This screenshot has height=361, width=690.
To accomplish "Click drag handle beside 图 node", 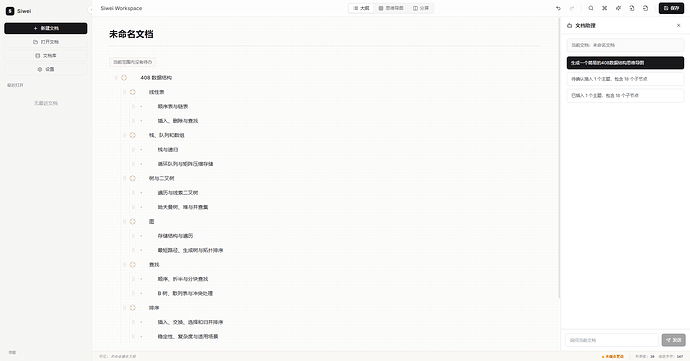I will 125,221.
